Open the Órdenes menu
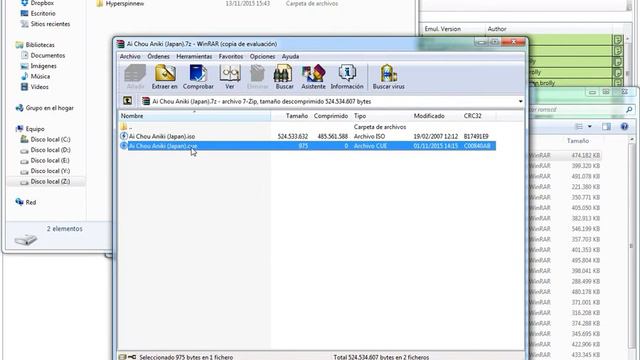Screen dimensions: 640x360 pyautogui.click(x=158, y=56)
